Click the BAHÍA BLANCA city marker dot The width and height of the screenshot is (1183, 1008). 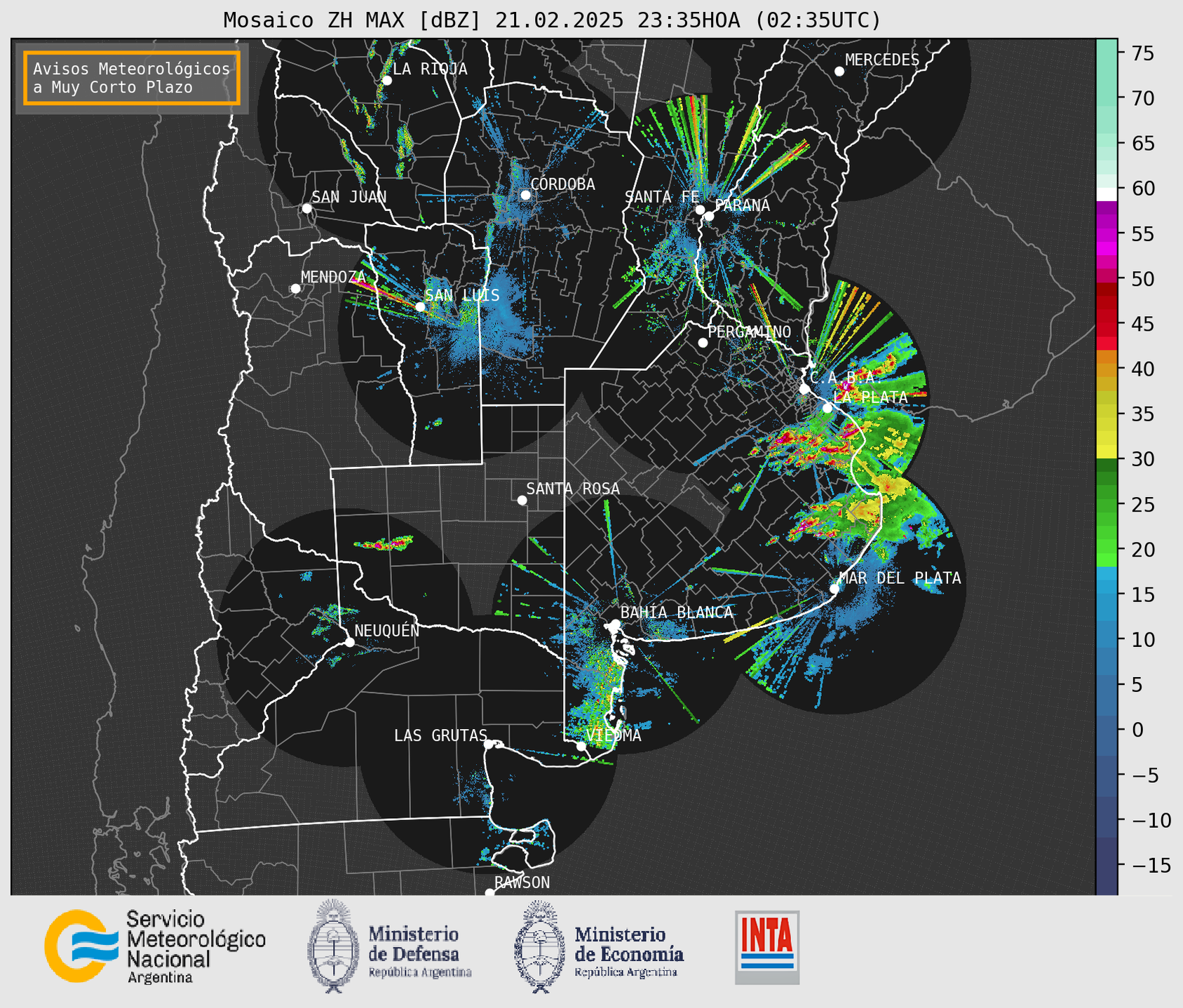point(615,624)
